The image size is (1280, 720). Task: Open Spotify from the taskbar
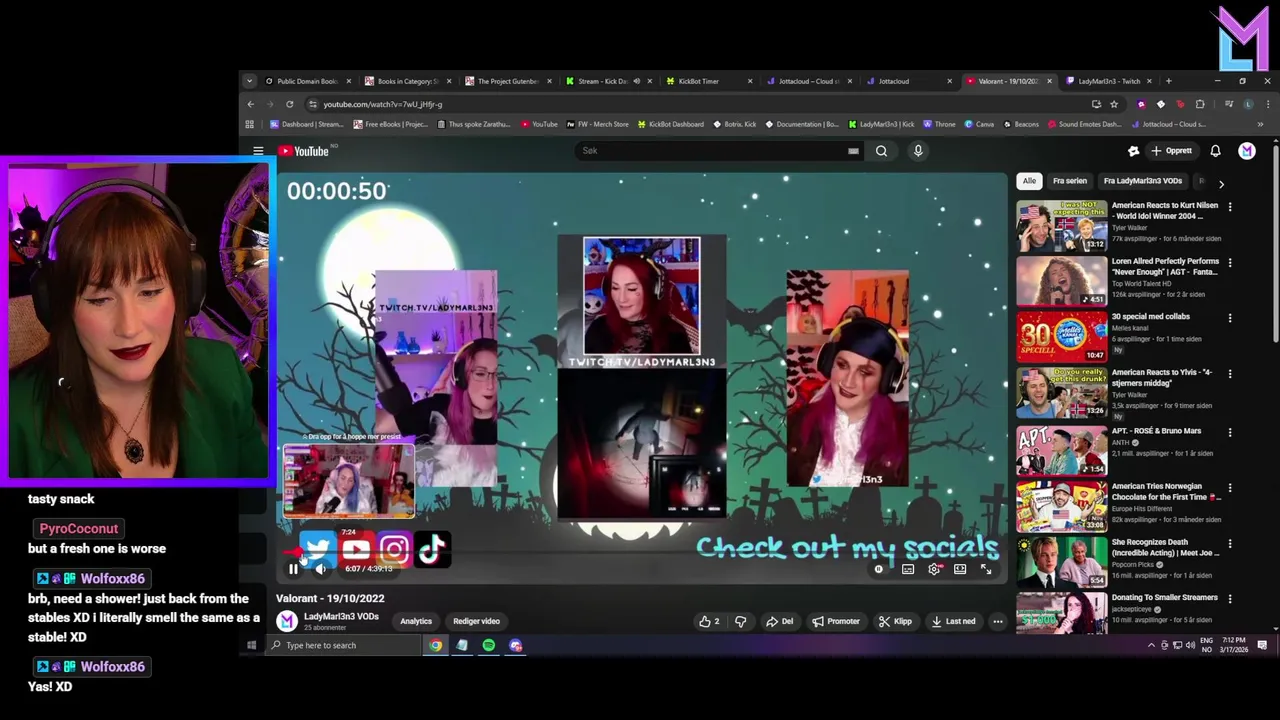pos(489,645)
